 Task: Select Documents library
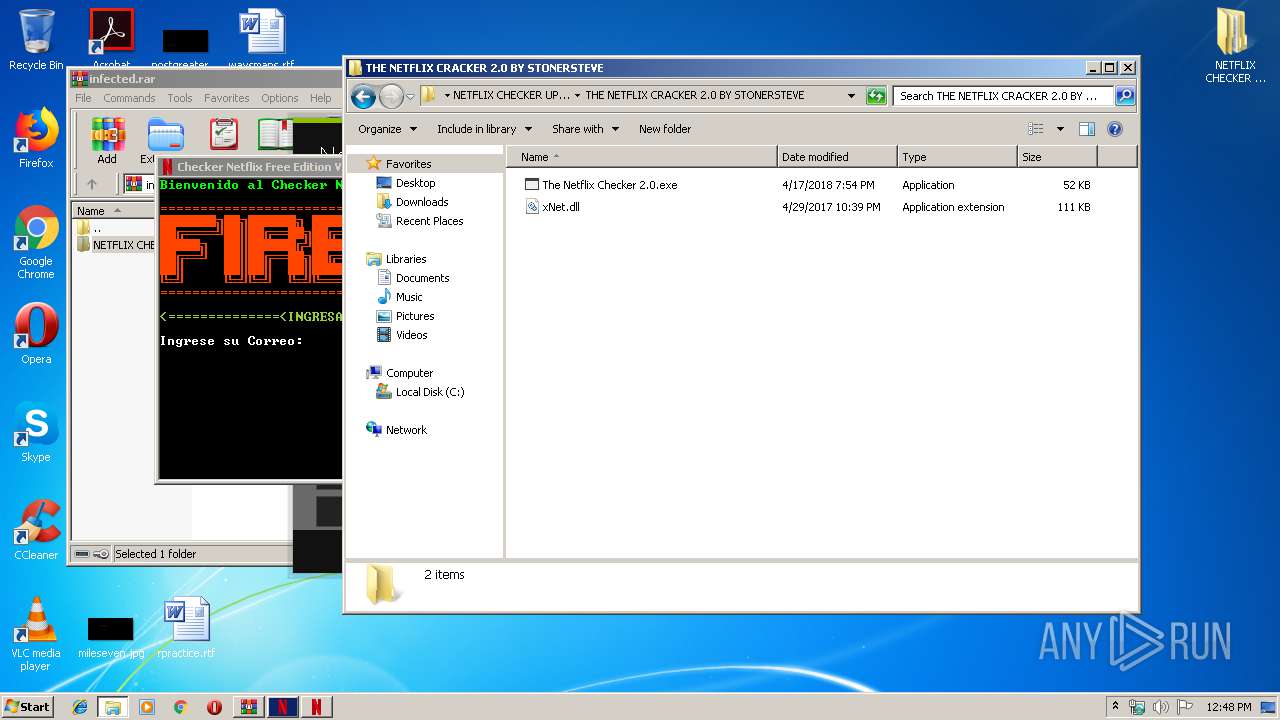point(413,278)
